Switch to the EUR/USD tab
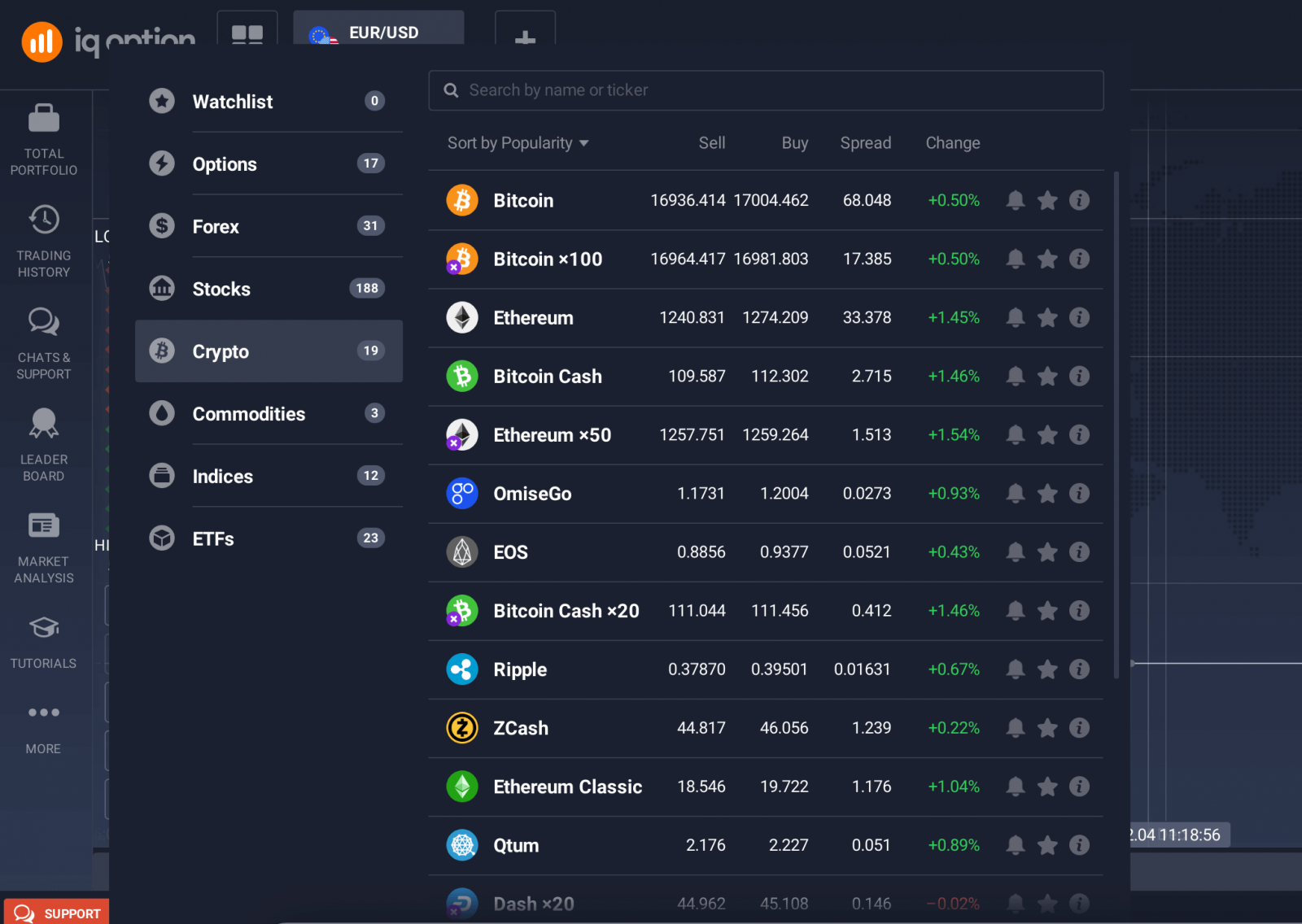 coord(378,28)
